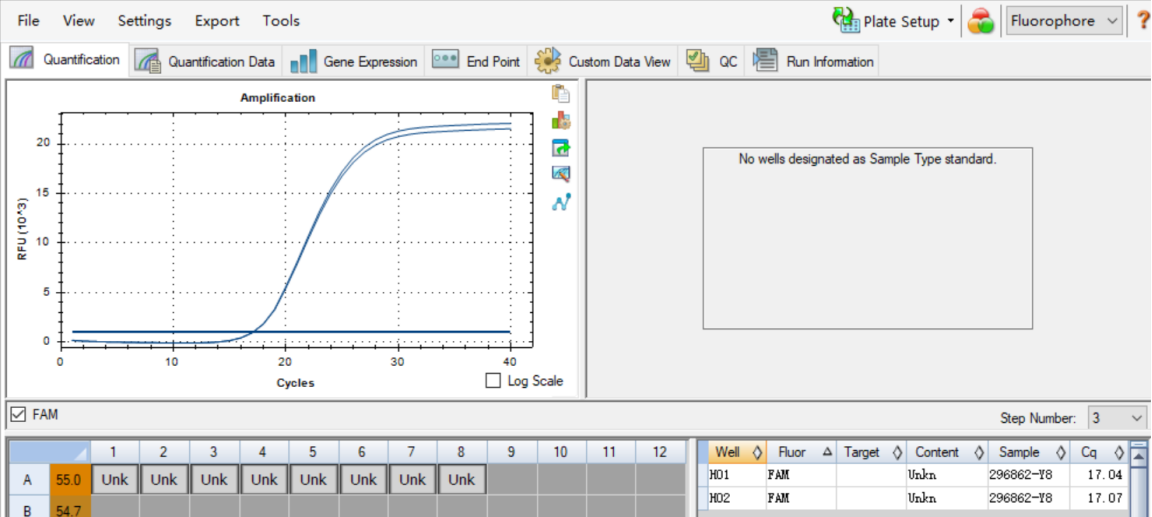Screen dimensions: 1152x517
Task: Open the Fluorophore dropdown
Action: tap(1065, 21)
